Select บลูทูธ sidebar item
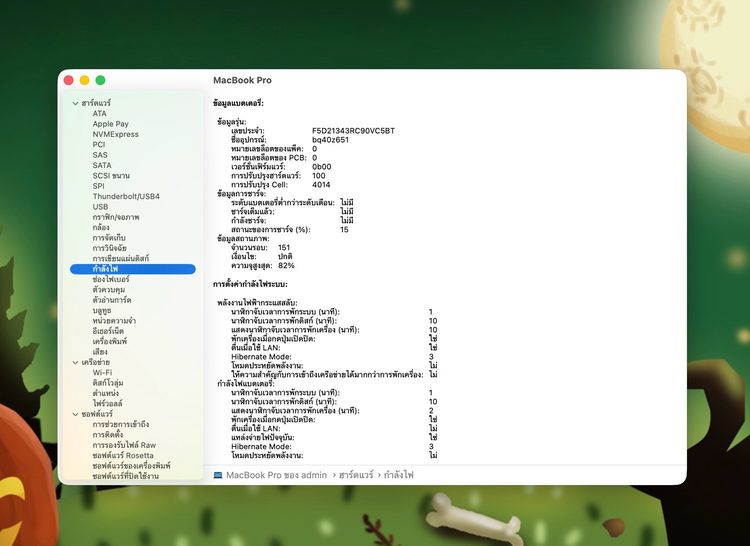 click(x=102, y=310)
